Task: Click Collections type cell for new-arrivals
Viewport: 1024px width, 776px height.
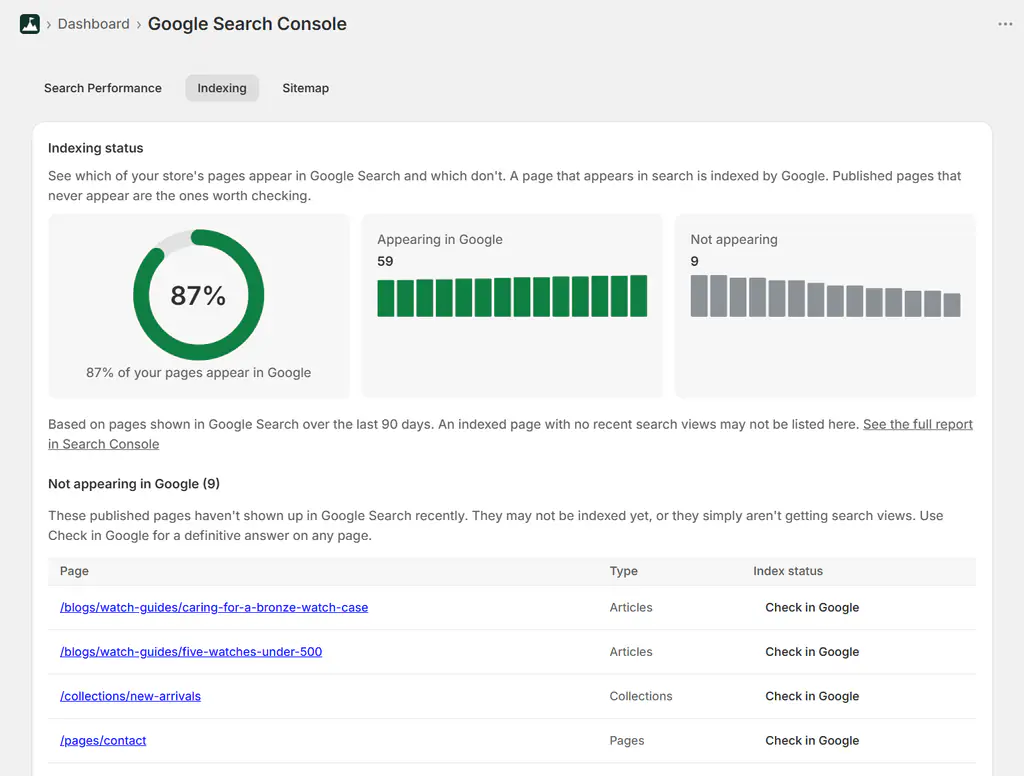Action: point(641,696)
